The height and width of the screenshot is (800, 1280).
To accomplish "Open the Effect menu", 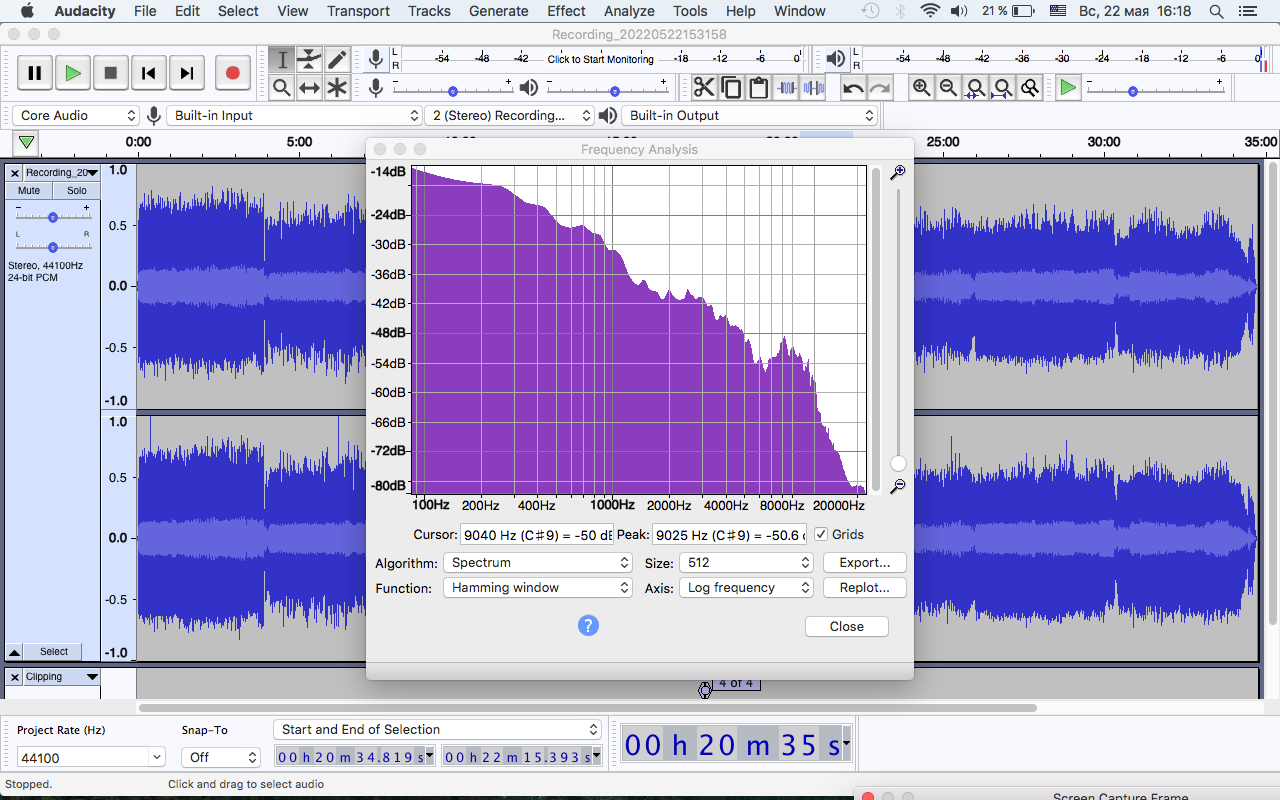I will (566, 11).
